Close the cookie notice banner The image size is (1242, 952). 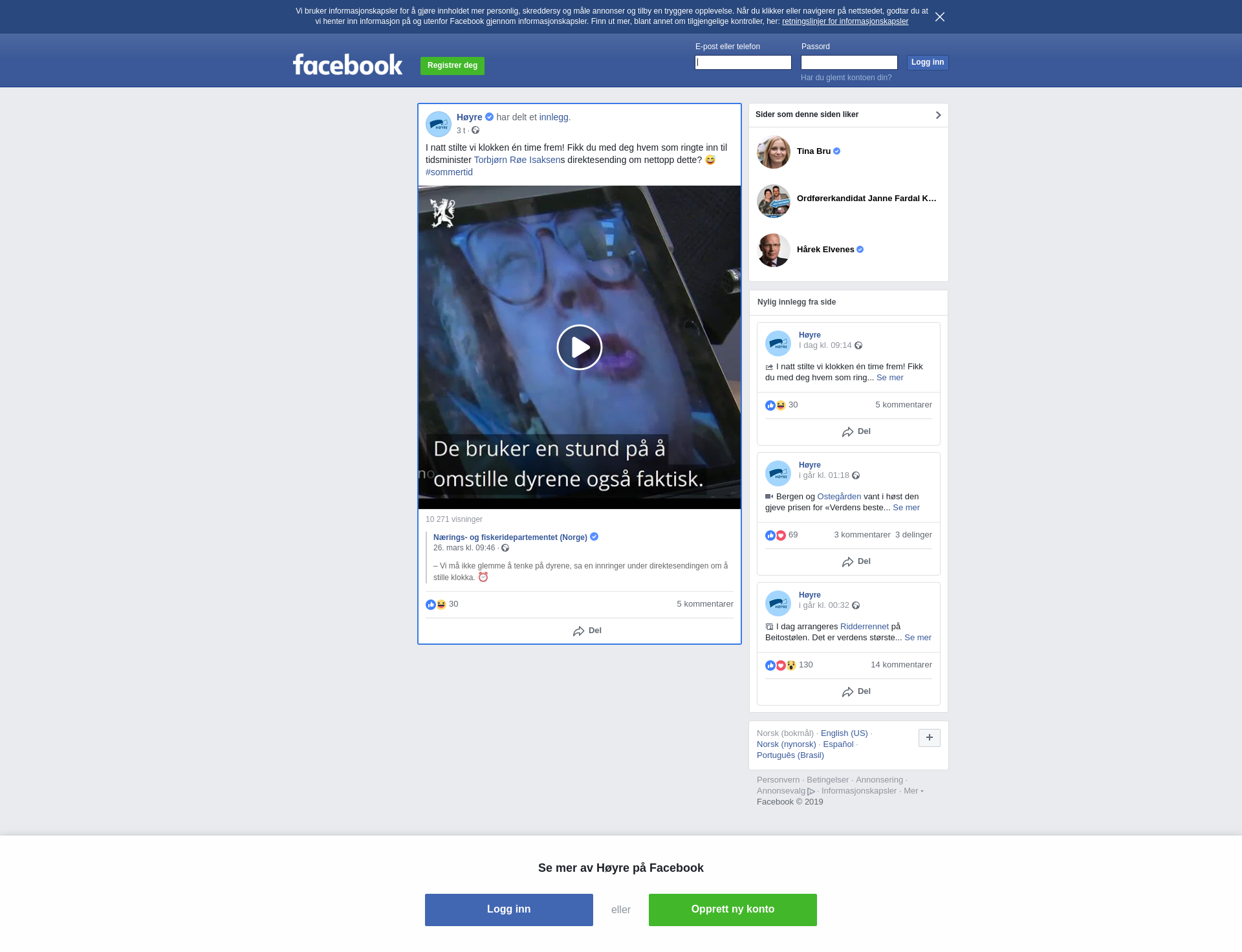pos(939,17)
